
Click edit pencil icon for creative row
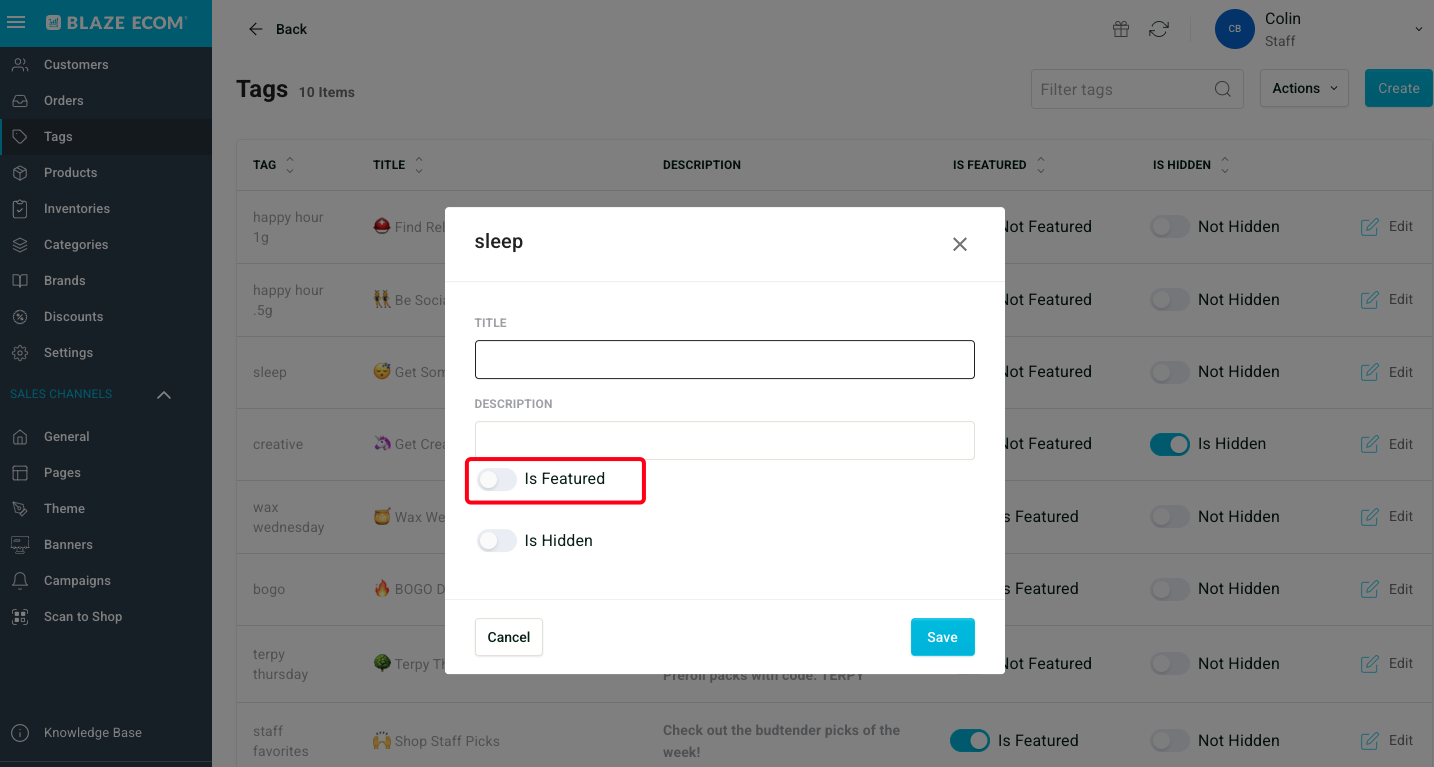click(x=1370, y=444)
